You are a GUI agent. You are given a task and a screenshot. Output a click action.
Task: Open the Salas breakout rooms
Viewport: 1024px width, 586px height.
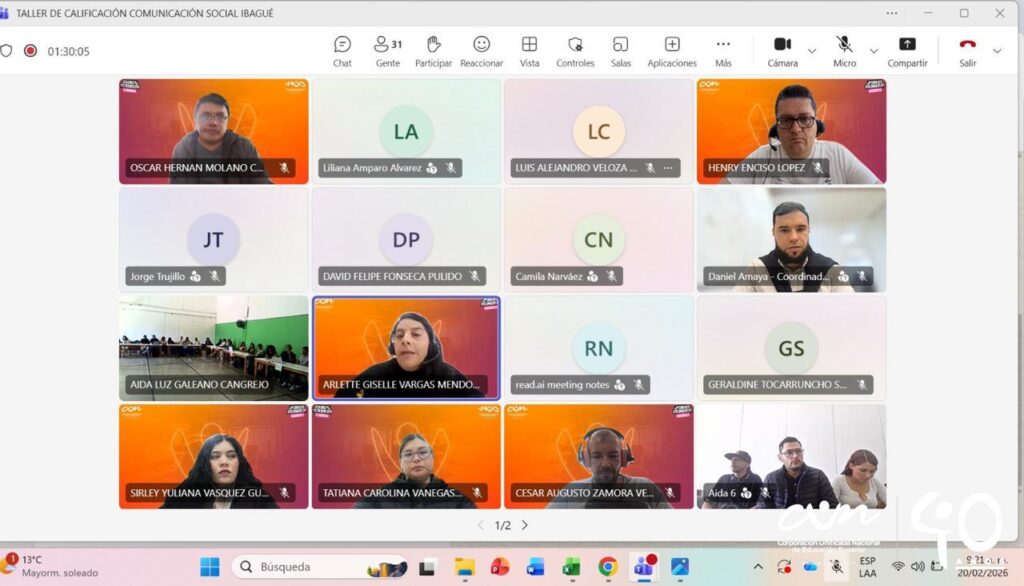620,51
